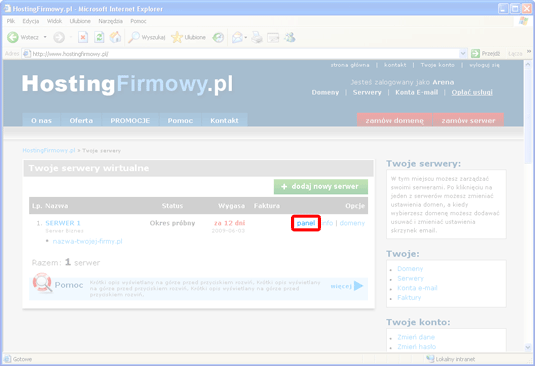Click the zamów serwer button
The image size is (535, 366).
(468, 120)
